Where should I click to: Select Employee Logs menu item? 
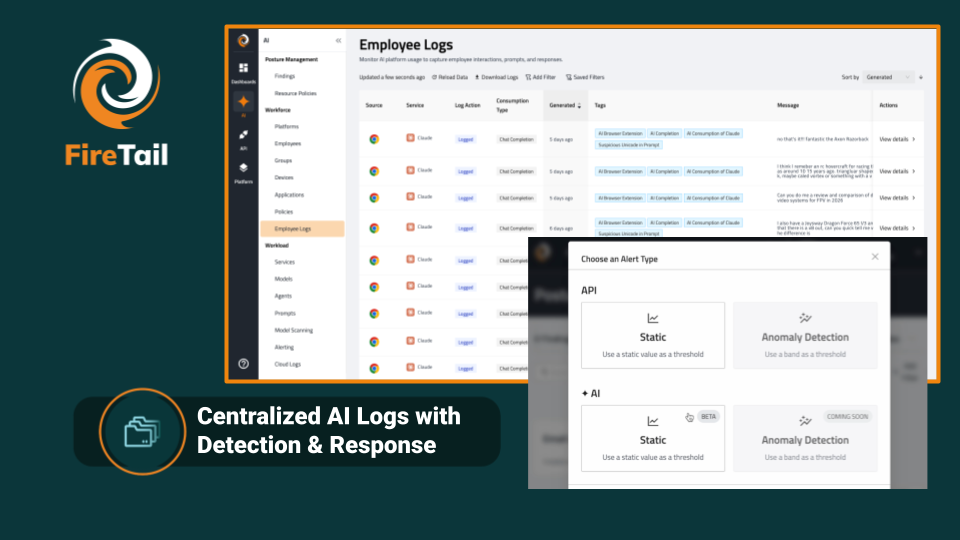click(302, 228)
